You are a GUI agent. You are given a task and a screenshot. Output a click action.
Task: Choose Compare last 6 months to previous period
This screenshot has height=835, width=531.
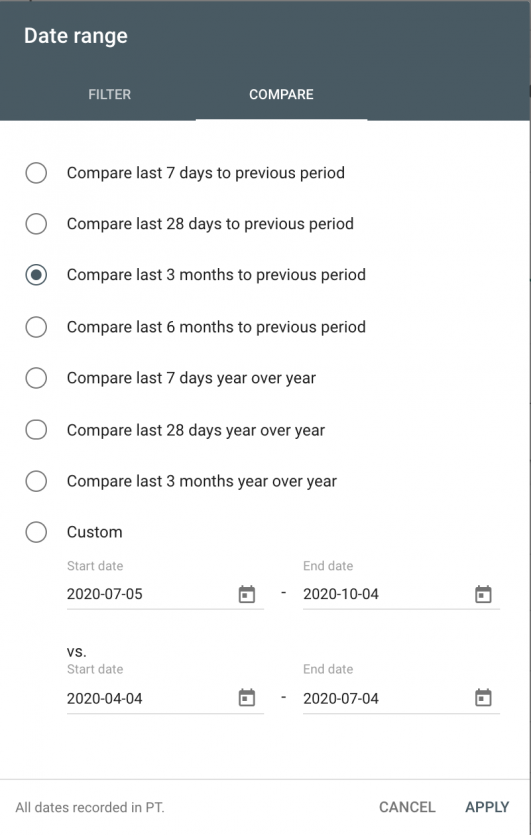tap(36, 327)
